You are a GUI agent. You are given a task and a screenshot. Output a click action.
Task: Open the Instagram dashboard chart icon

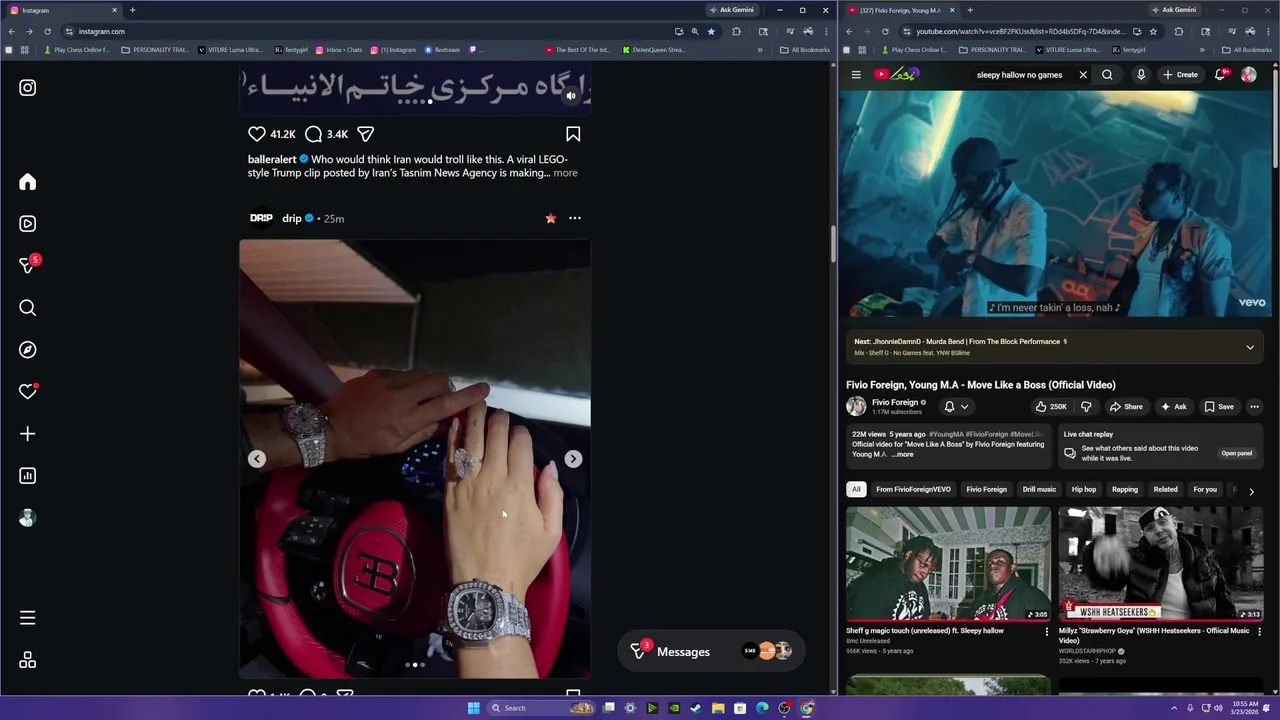click(28, 476)
